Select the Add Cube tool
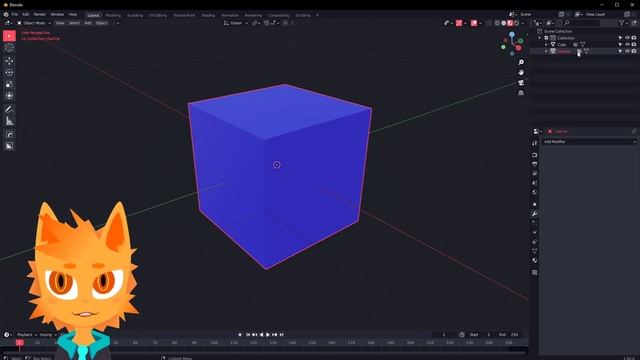The width and height of the screenshot is (640, 360). 9,134
